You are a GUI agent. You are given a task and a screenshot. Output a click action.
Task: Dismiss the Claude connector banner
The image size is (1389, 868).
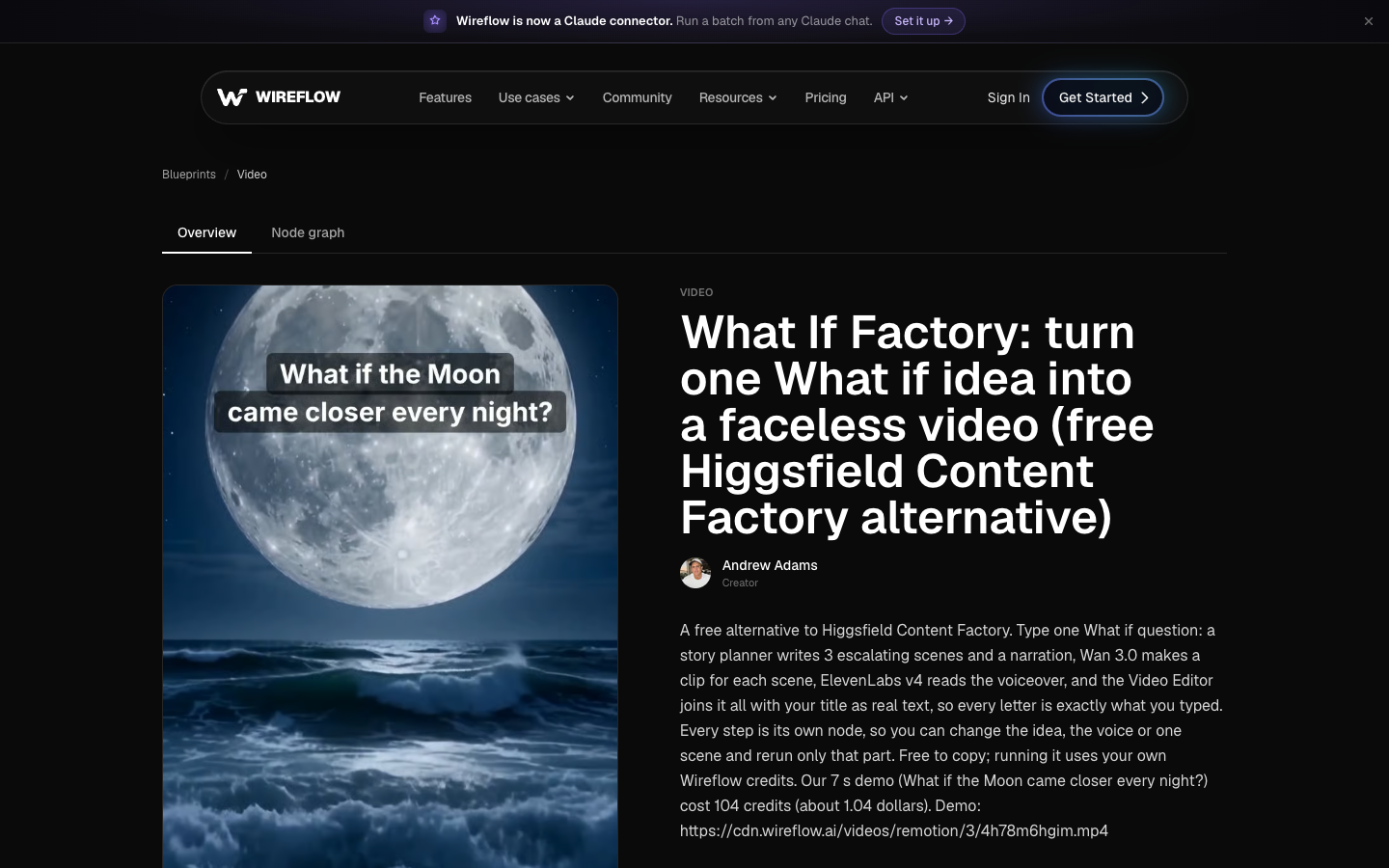tap(1368, 21)
